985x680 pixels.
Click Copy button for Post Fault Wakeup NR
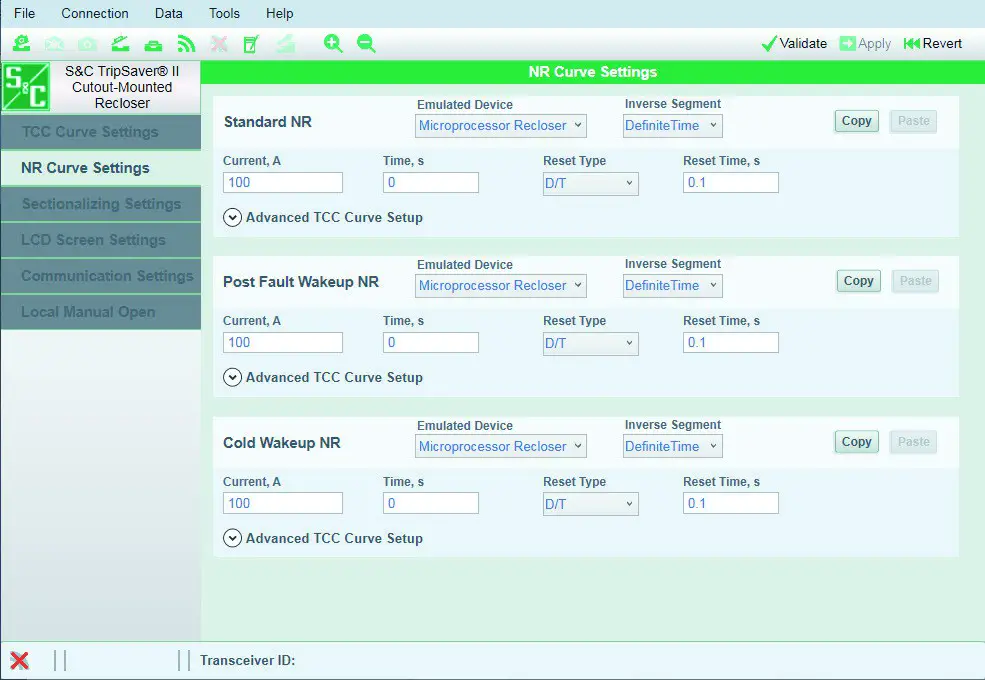tap(858, 281)
